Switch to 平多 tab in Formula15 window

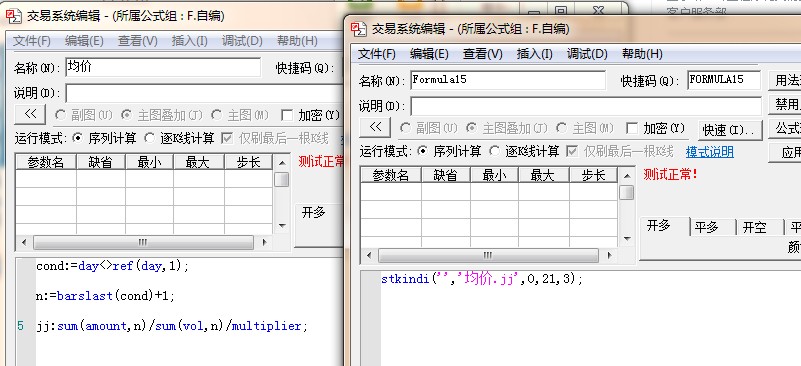pyautogui.click(x=712, y=227)
